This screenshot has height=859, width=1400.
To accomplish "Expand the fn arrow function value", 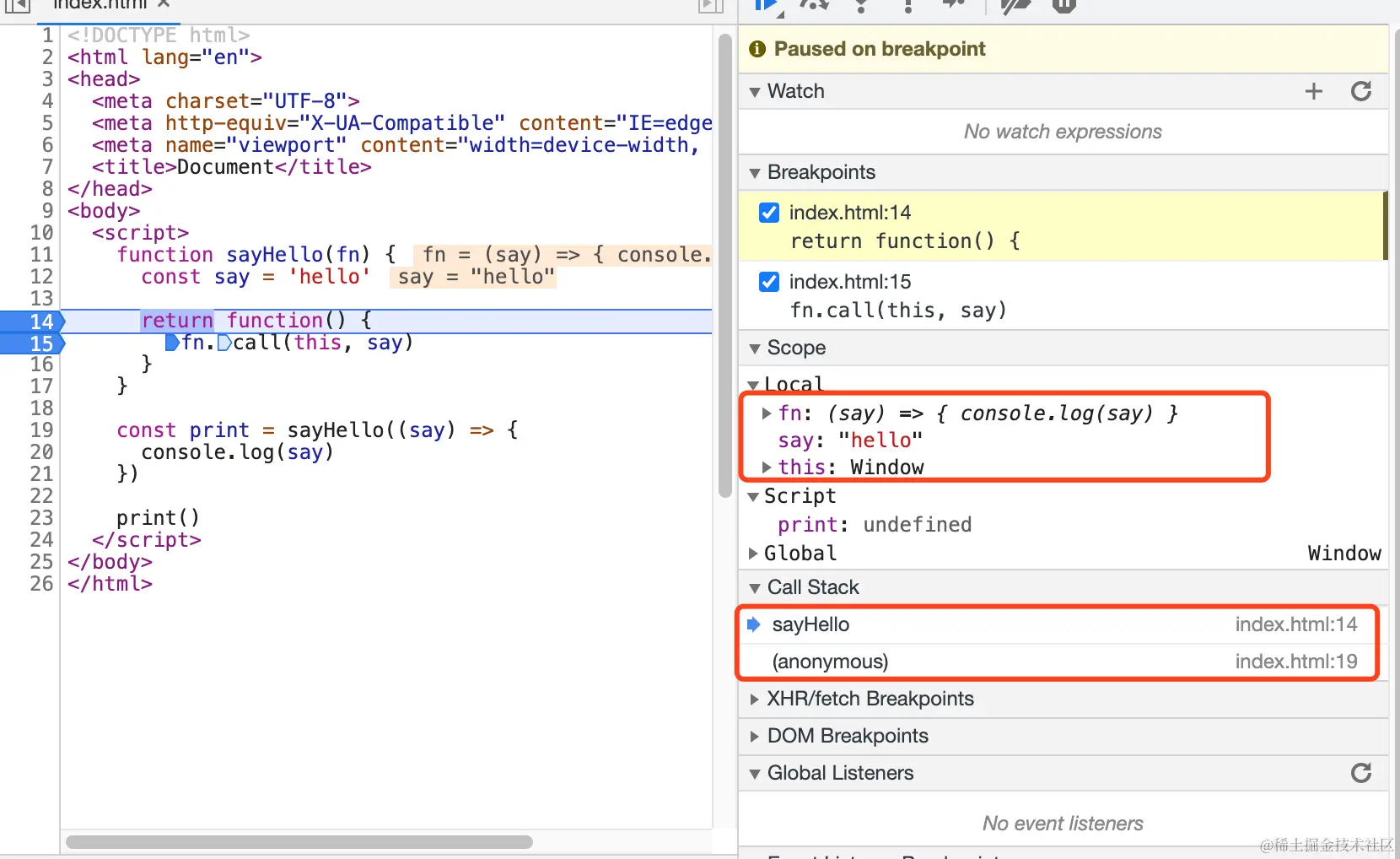I will (767, 413).
